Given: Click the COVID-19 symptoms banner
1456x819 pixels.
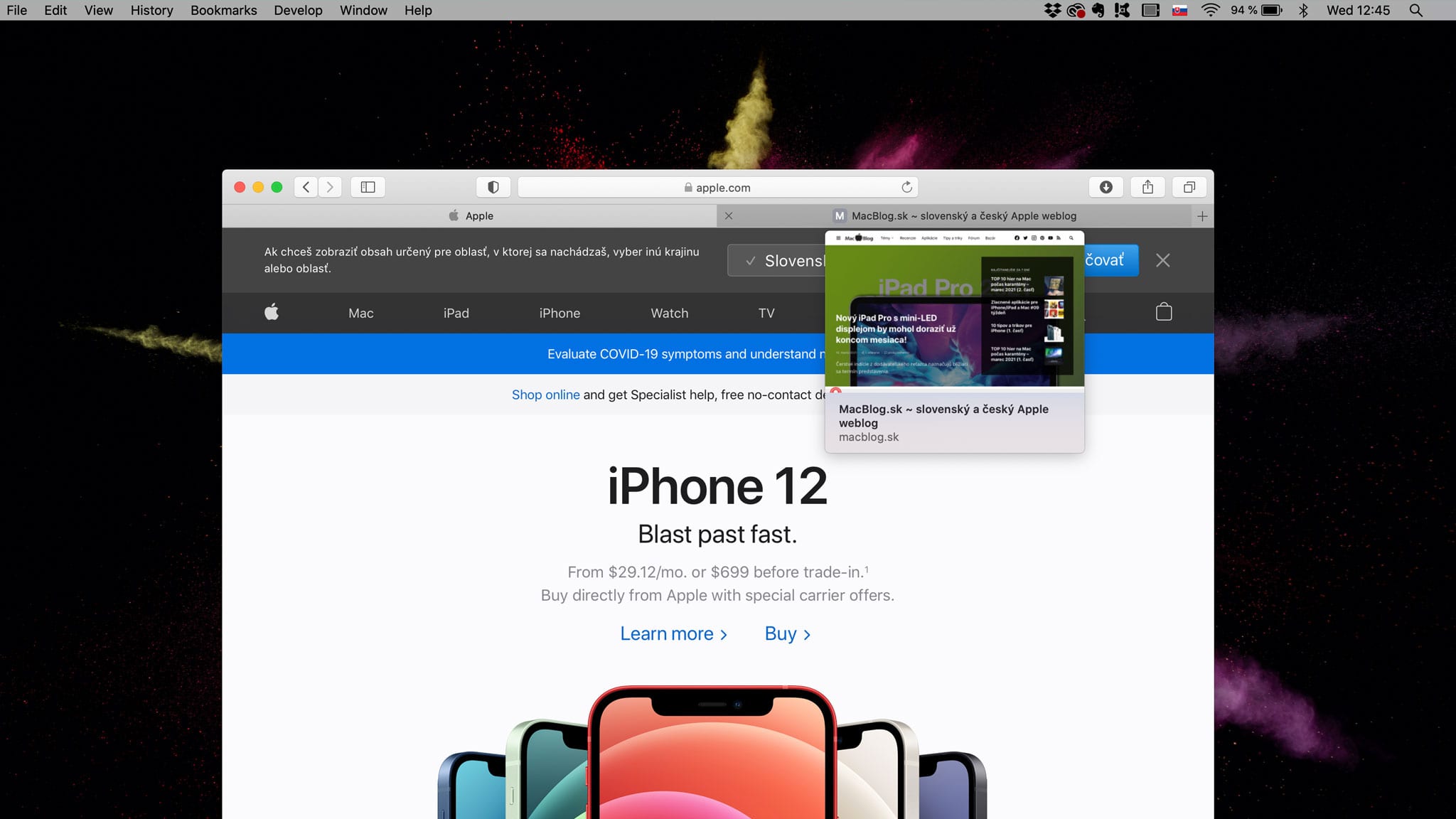Looking at the screenshot, I should (717, 354).
